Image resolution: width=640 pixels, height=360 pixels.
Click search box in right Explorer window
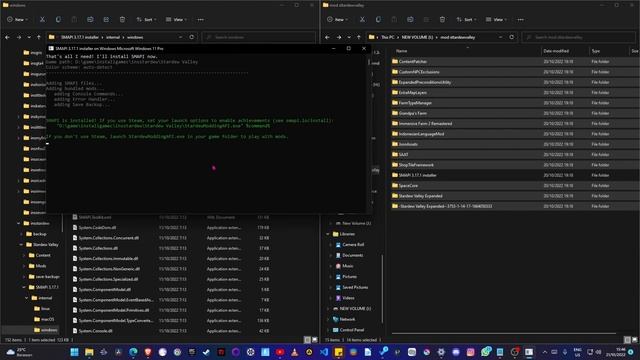point(579,37)
